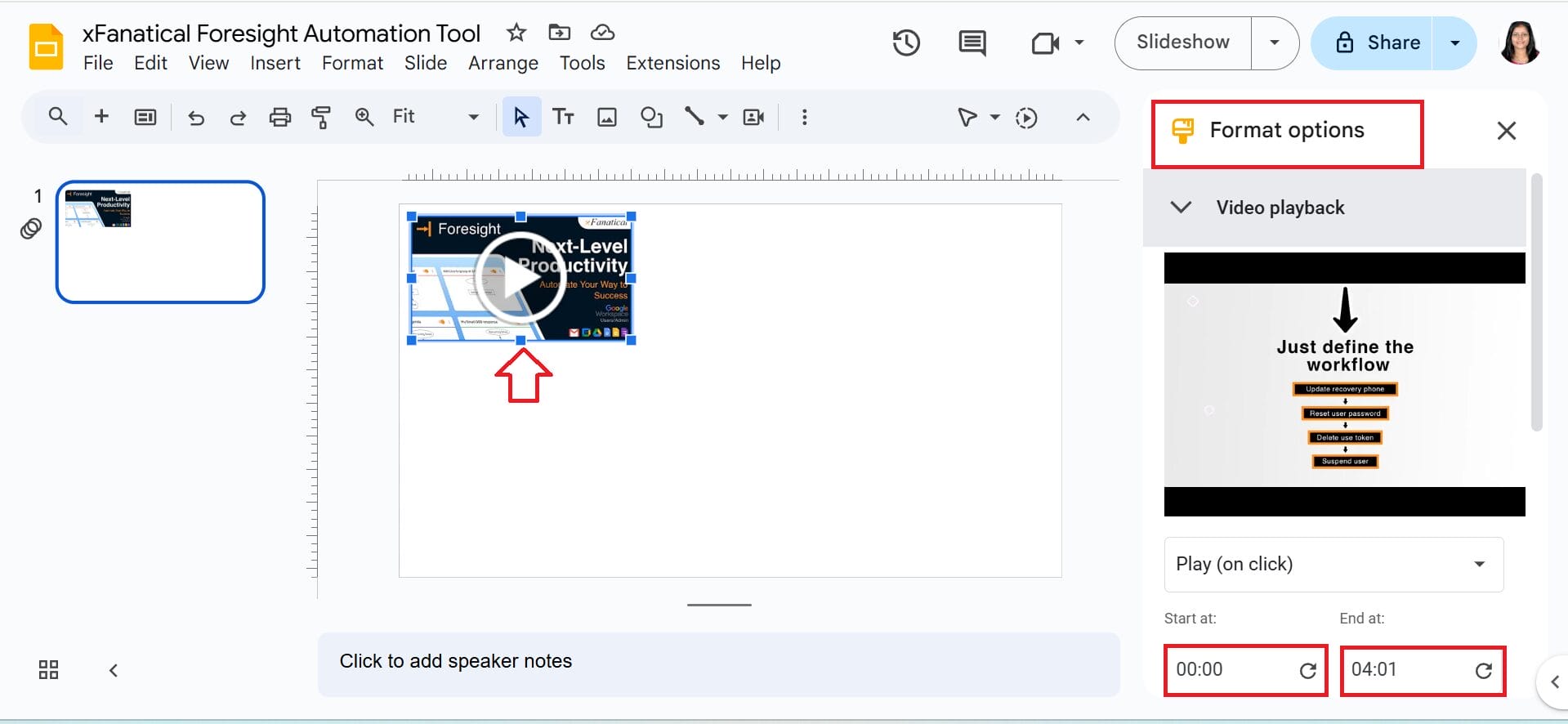Select the Text box tool

(x=563, y=117)
